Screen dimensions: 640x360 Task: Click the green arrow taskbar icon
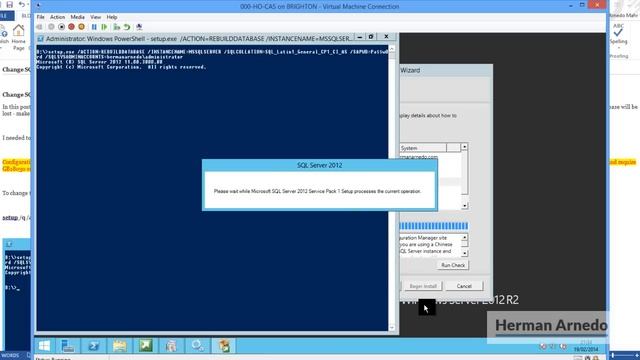pyautogui.click(x=146, y=346)
